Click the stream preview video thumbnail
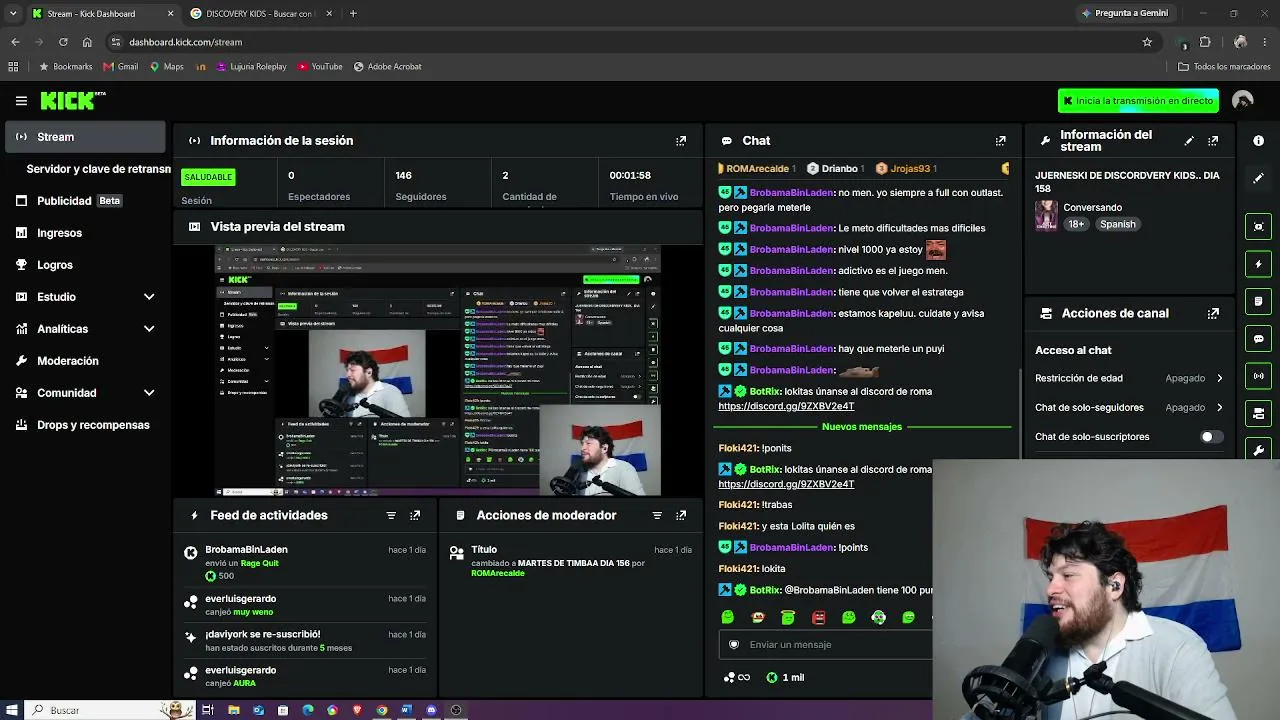Screen dimensions: 1280x720 coord(438,370)
